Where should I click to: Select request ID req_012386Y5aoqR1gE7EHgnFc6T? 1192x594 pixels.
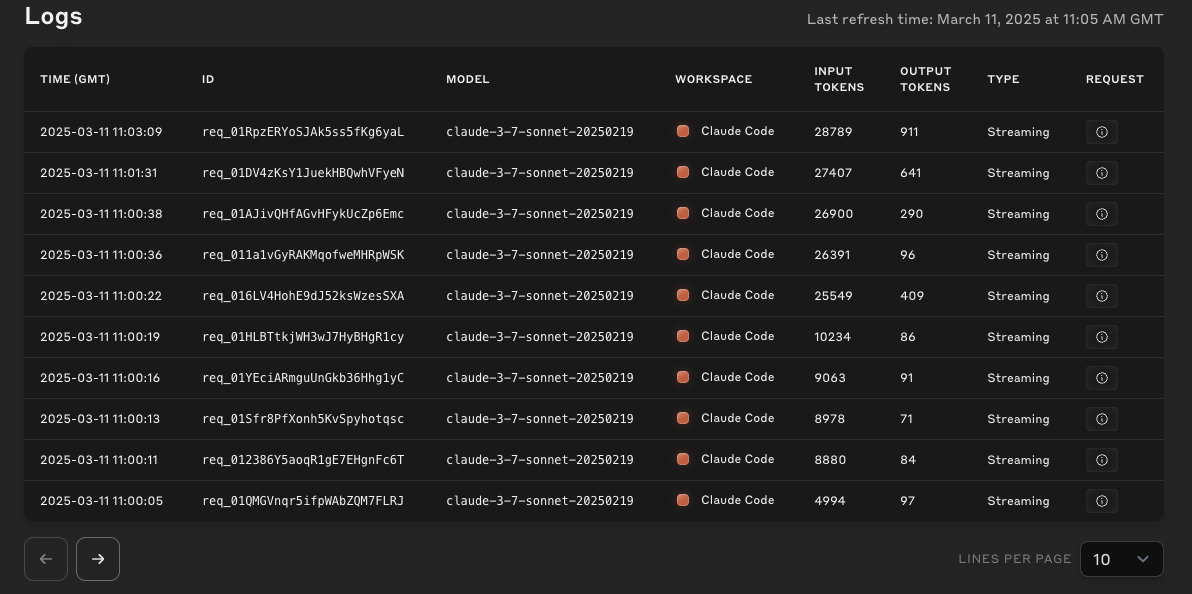coord(303,460)
